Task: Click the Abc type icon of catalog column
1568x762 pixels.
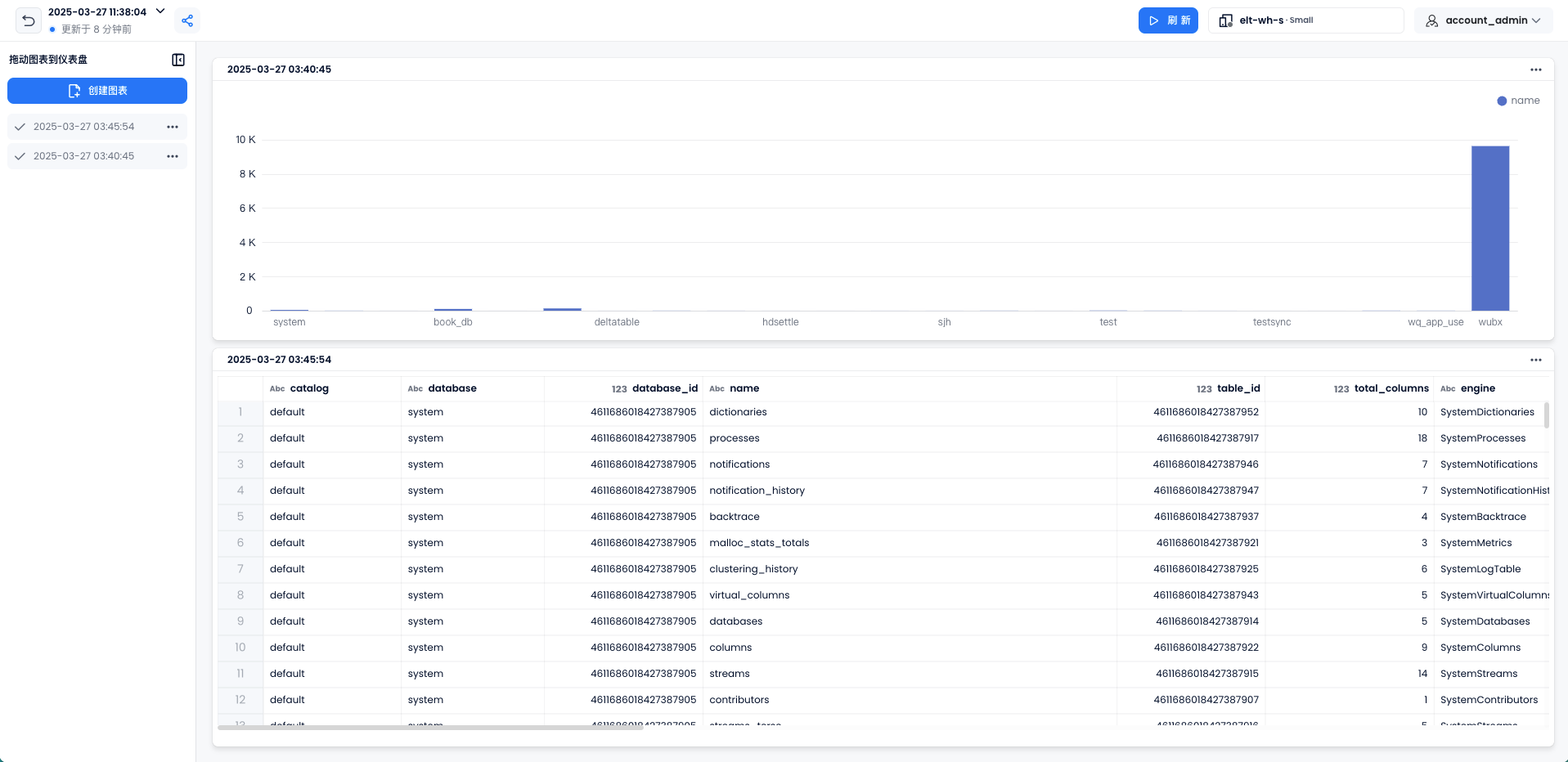Action: click(277, 388)
